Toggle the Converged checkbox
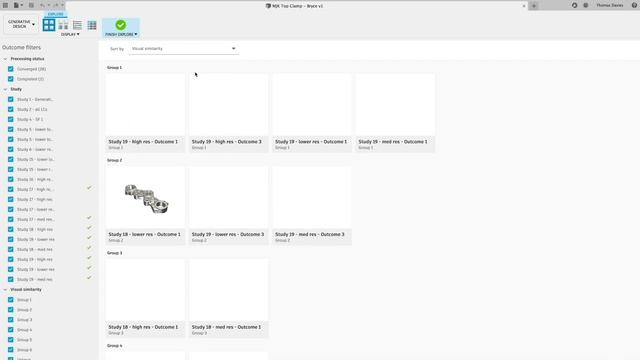 coord(11,69)
